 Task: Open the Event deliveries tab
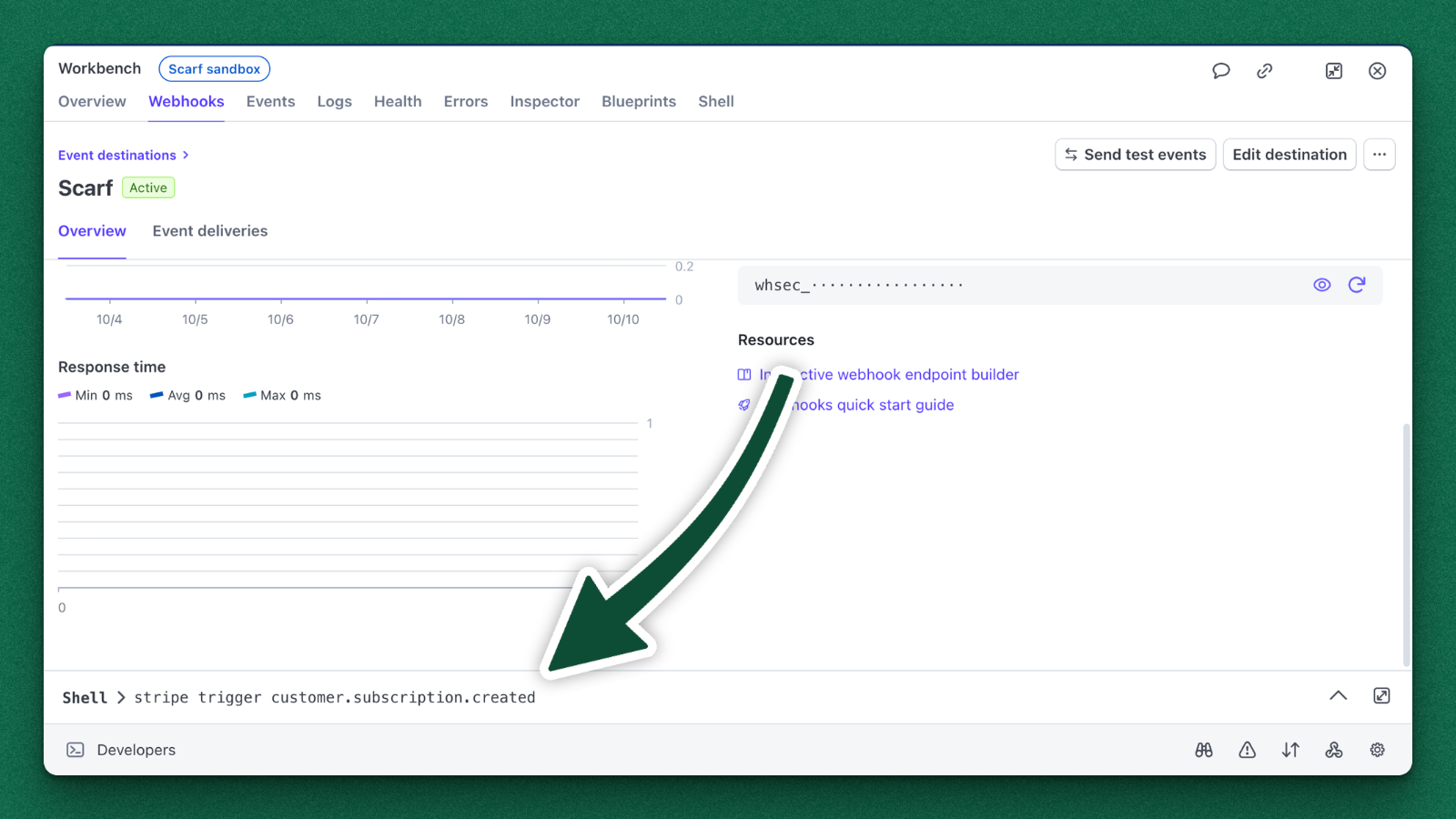pos(210,231)
